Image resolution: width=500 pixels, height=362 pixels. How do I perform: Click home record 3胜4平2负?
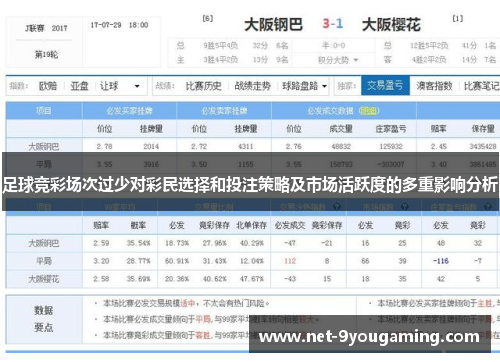coord(220,60)
